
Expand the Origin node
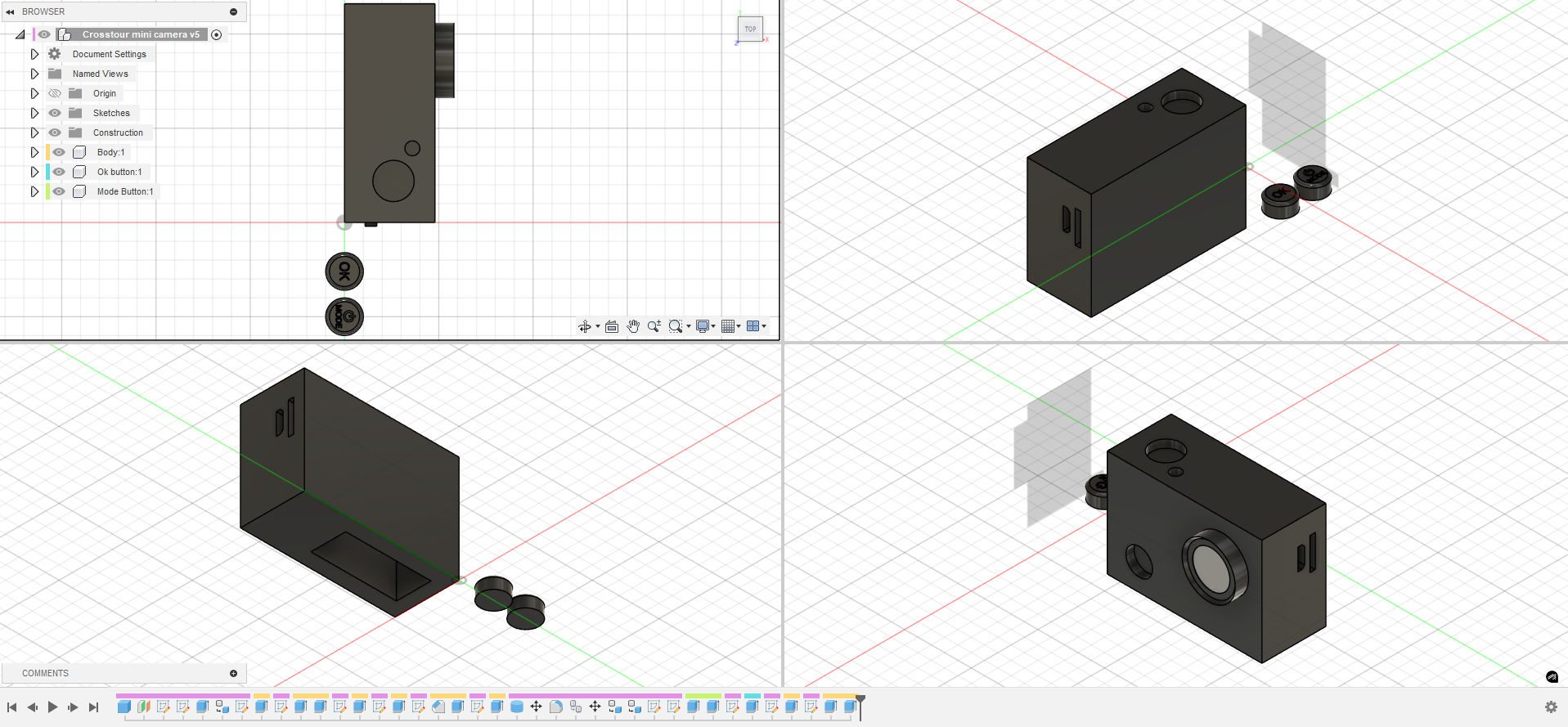pyautogui.click(x=34, y=93)
